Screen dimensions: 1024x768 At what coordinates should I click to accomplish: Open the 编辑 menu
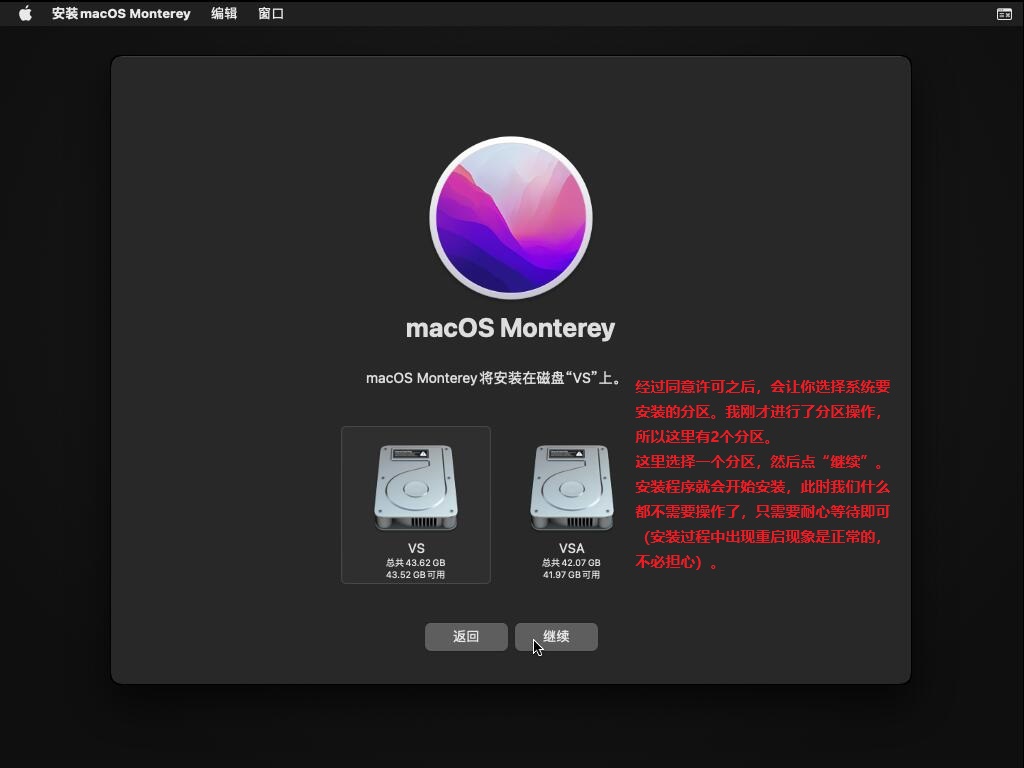coord(224,13)
